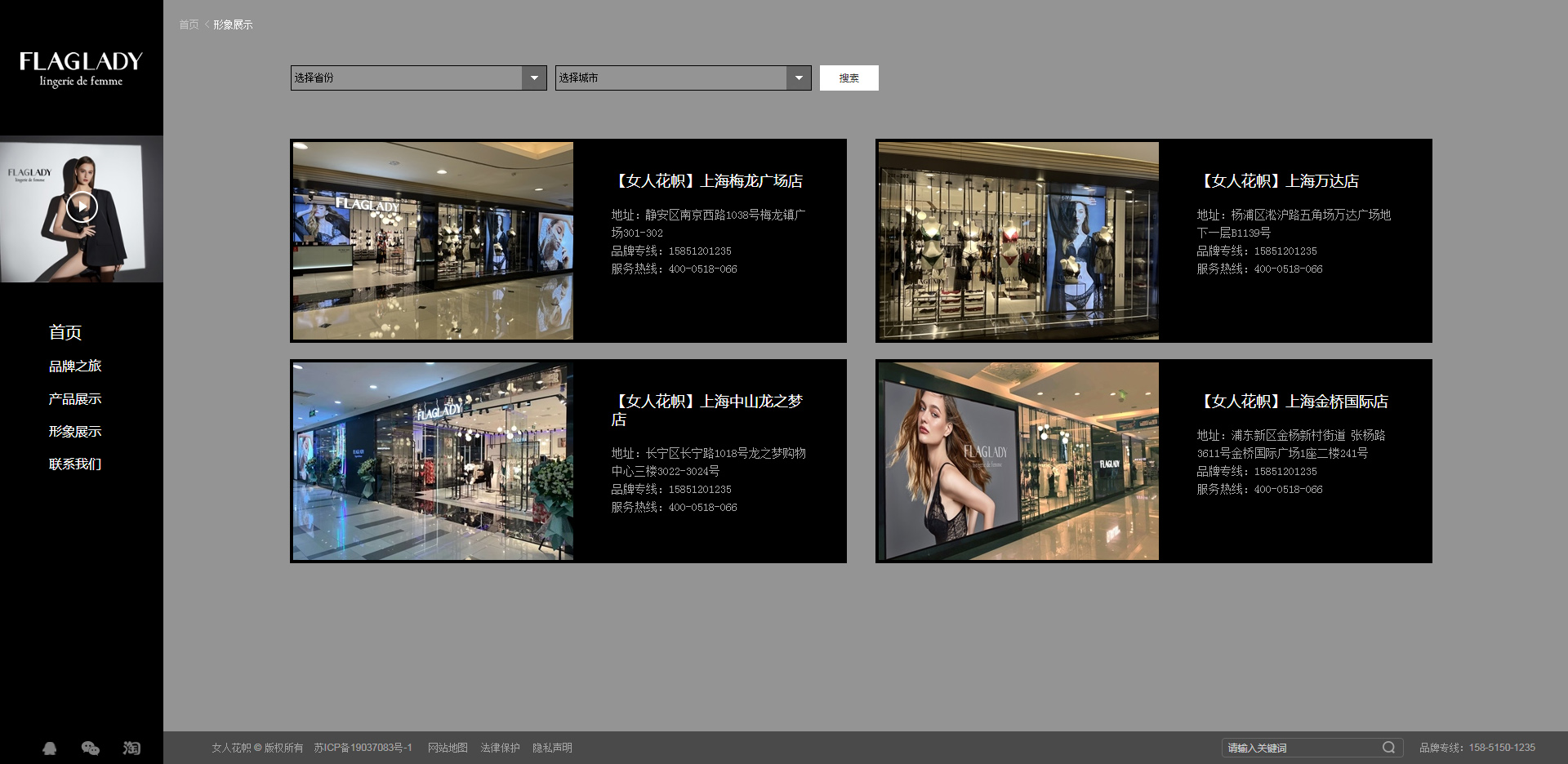Click 形象展示 breadcrumb text
Screen dimensions: 1568x764
point(233,24)
